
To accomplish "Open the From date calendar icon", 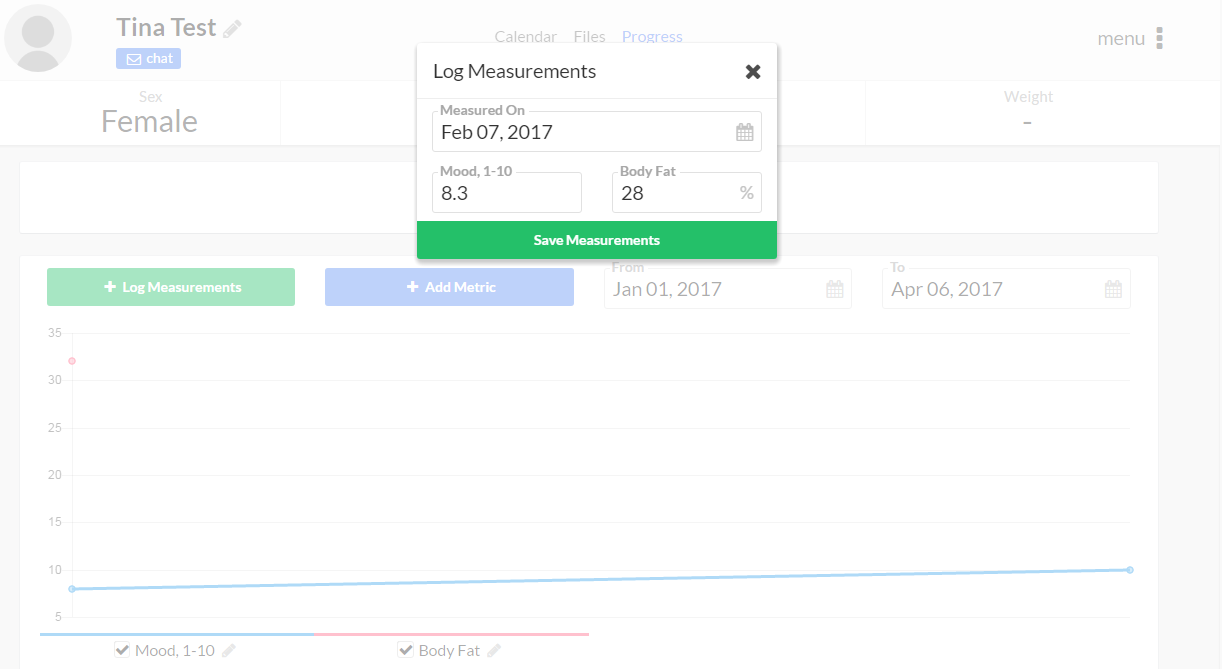I will [835, 289].
